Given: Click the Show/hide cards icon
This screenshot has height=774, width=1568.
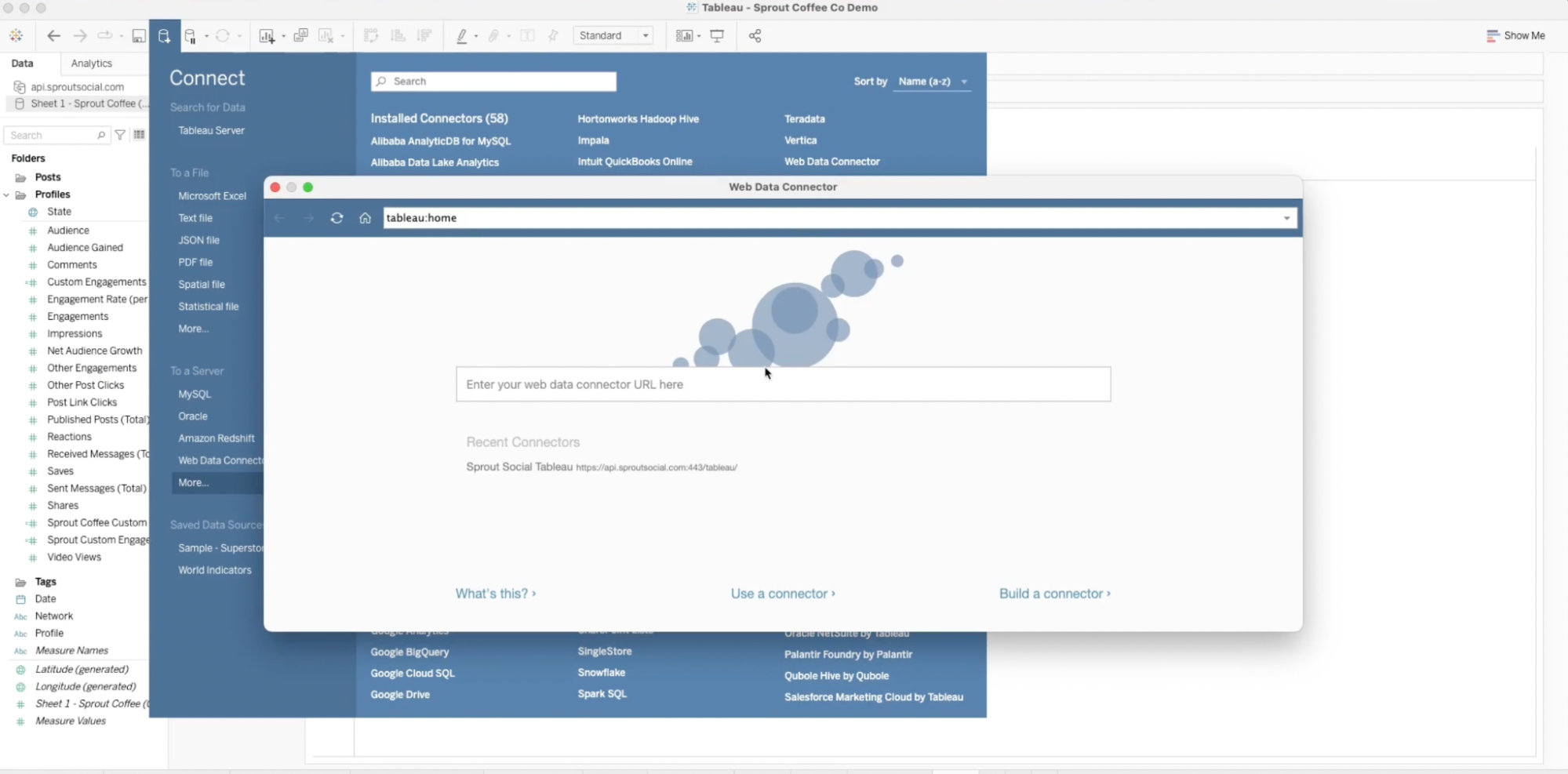Looking at the screenshot, I should (685, 36).
